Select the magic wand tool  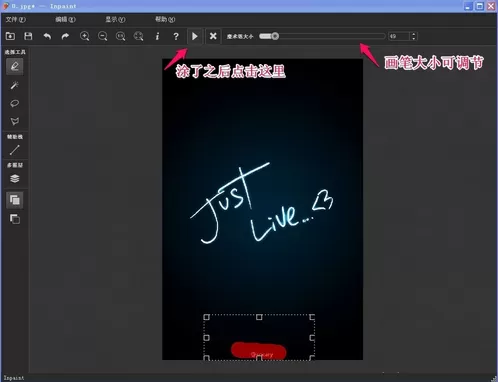tap(15, 85)
